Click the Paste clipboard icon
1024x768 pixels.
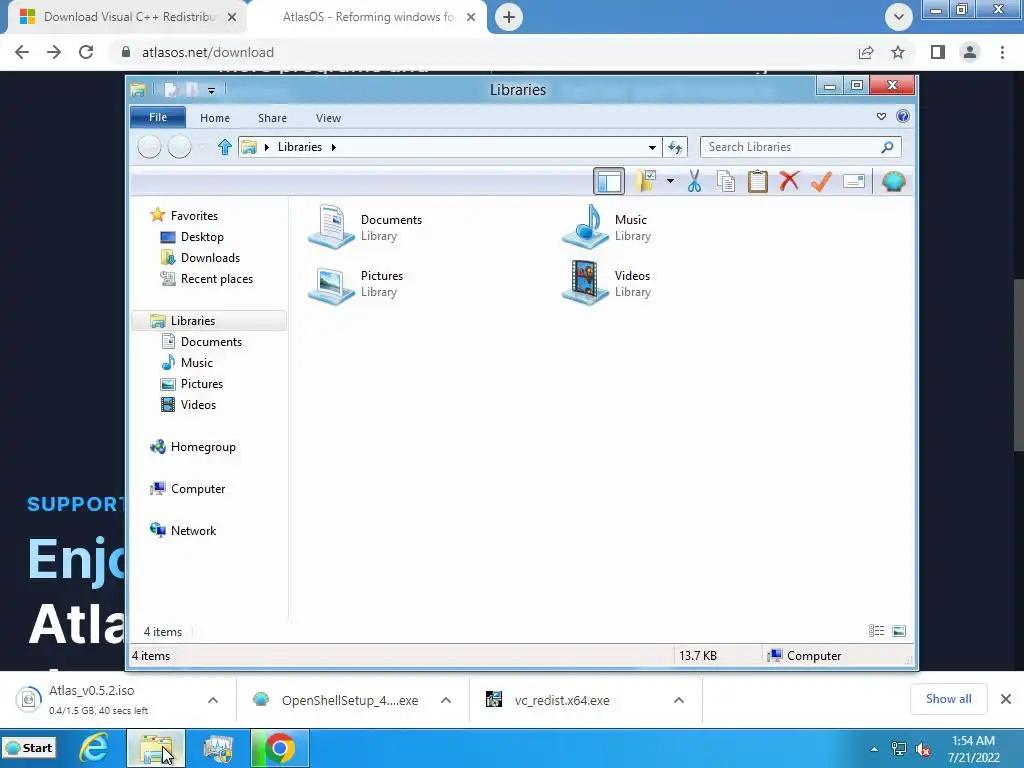[757, 181]
